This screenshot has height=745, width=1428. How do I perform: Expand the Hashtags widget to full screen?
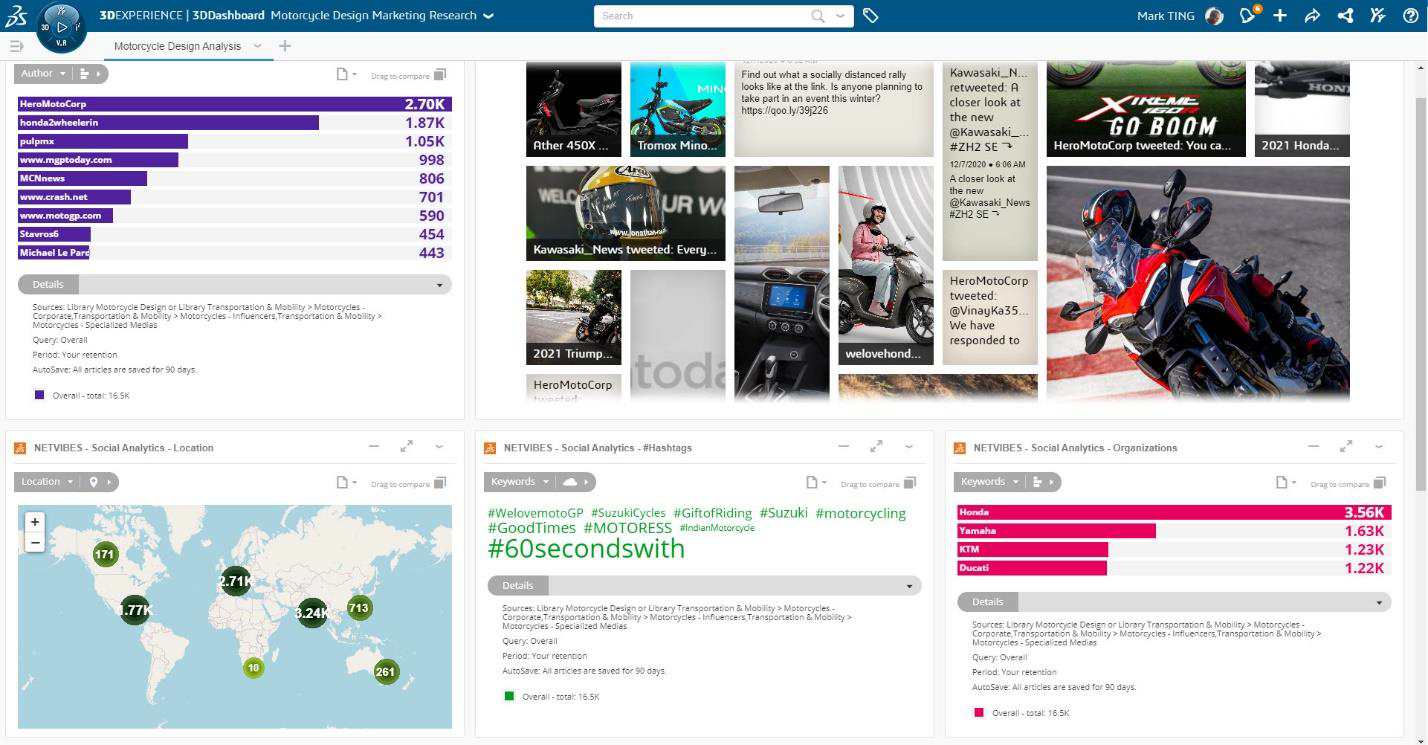[x=876, y=447]
